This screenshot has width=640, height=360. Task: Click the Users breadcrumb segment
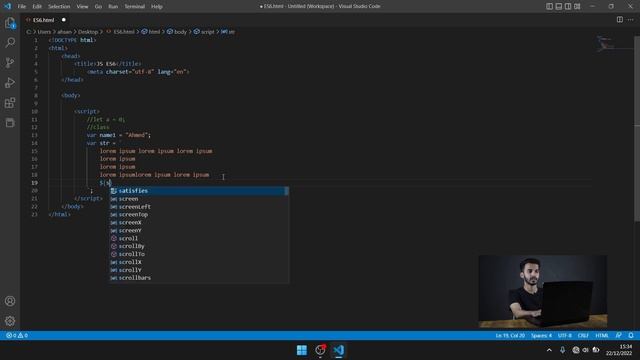coord(44,32)
